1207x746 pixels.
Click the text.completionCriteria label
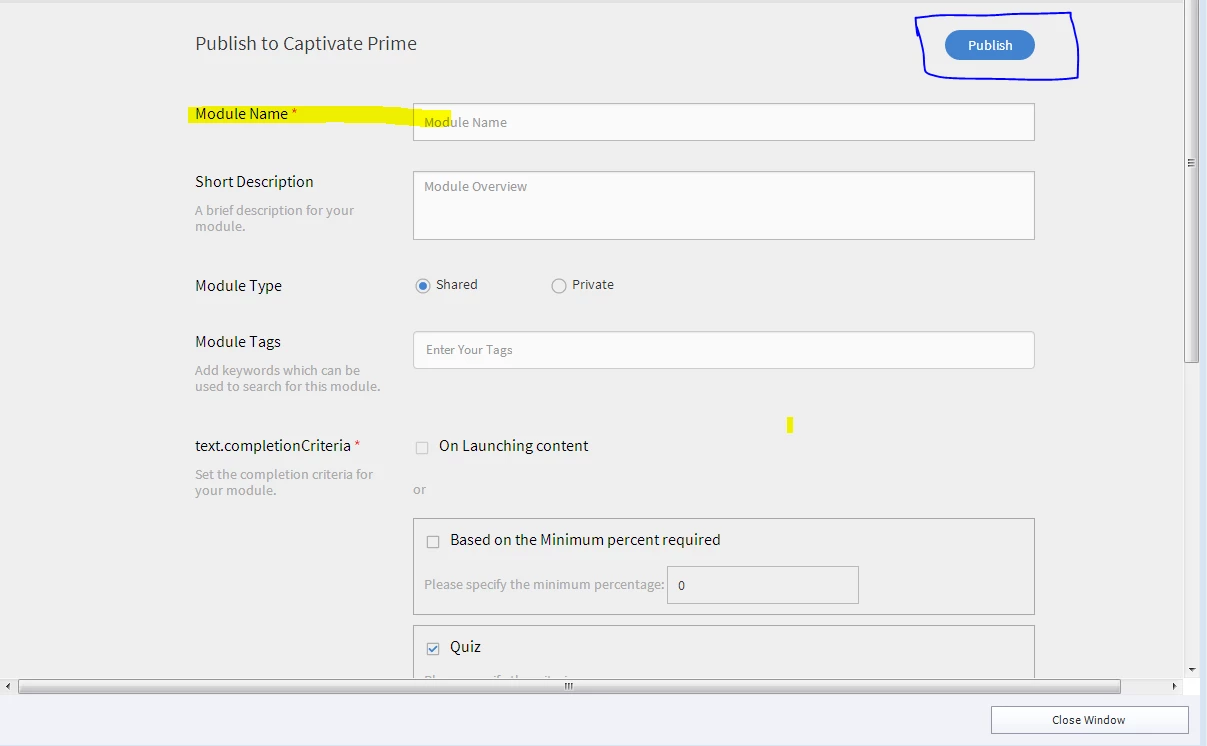point(273,445)
